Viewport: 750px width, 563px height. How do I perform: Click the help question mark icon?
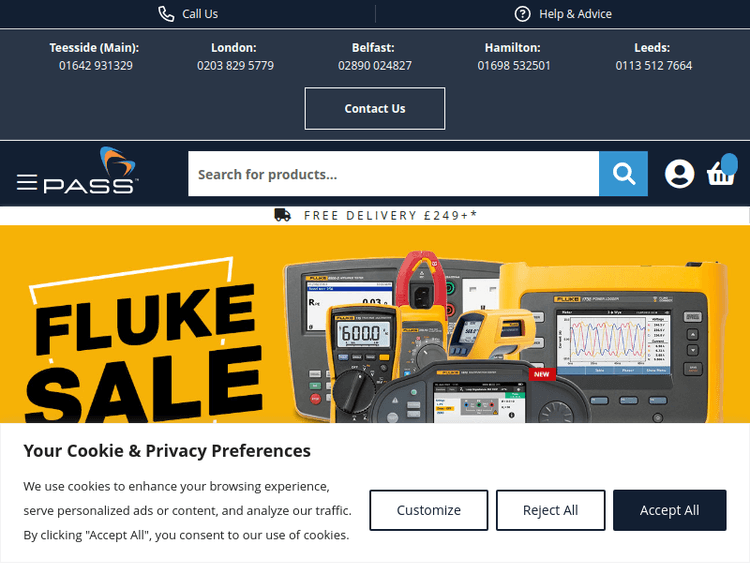pyautogui.click(x=522, y=14)
